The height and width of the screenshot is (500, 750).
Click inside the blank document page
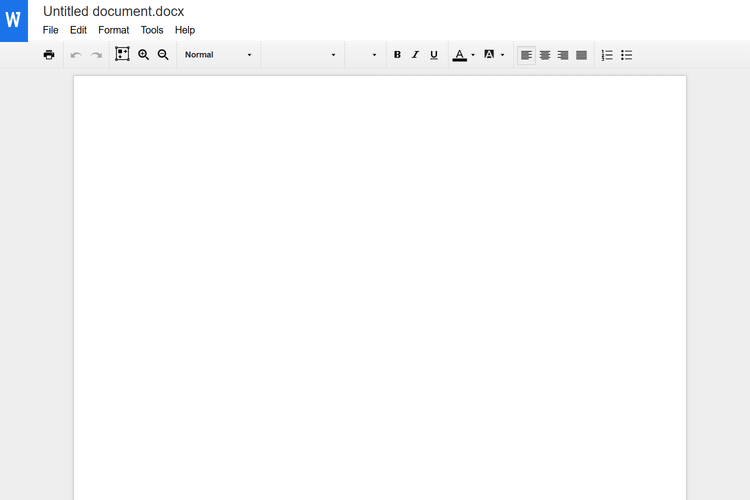380,287
